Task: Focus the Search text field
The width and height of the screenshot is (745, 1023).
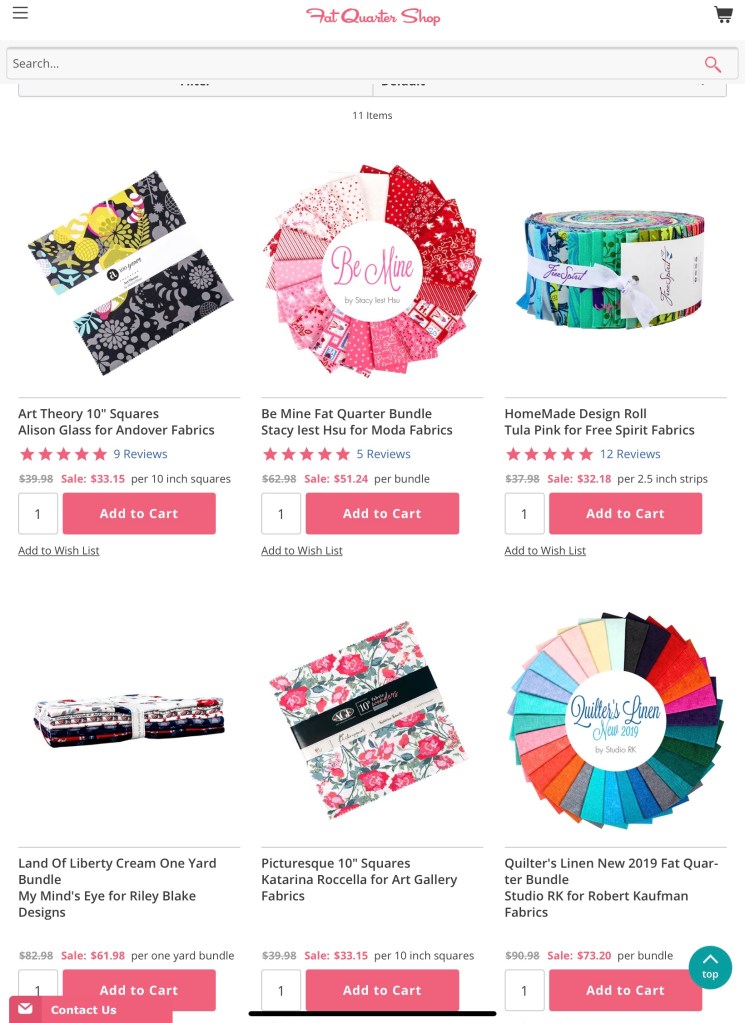Action: tap(352, 63)
